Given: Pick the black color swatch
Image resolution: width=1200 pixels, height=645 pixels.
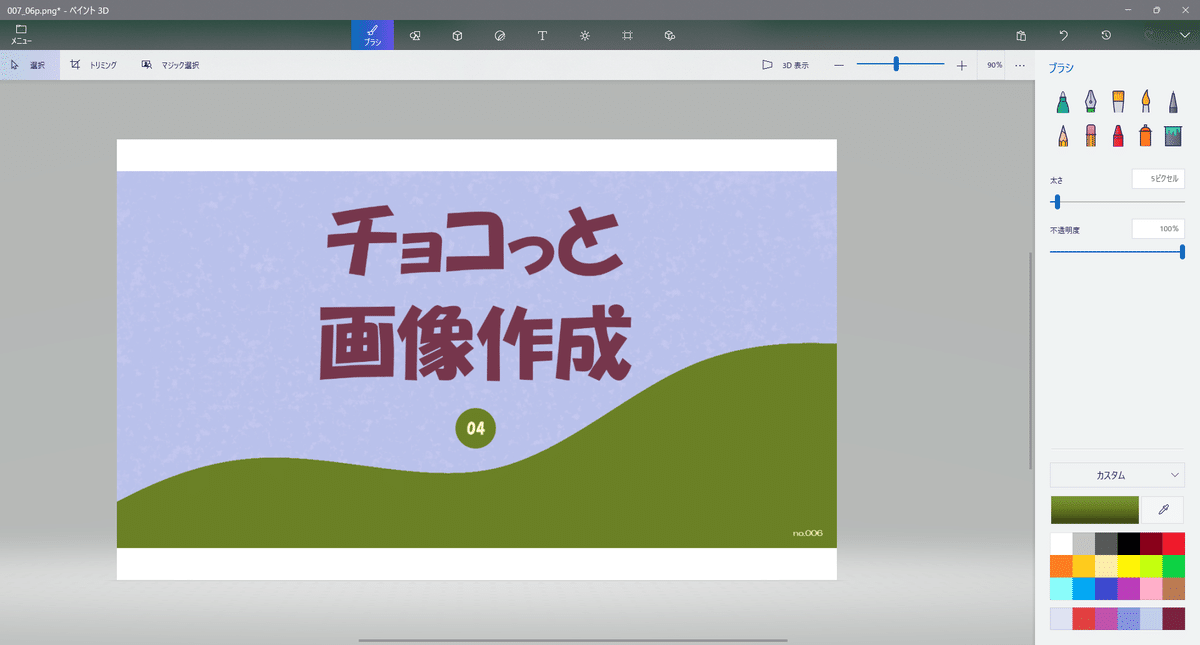Looking at the screenshot, I should click(1128, 544).
